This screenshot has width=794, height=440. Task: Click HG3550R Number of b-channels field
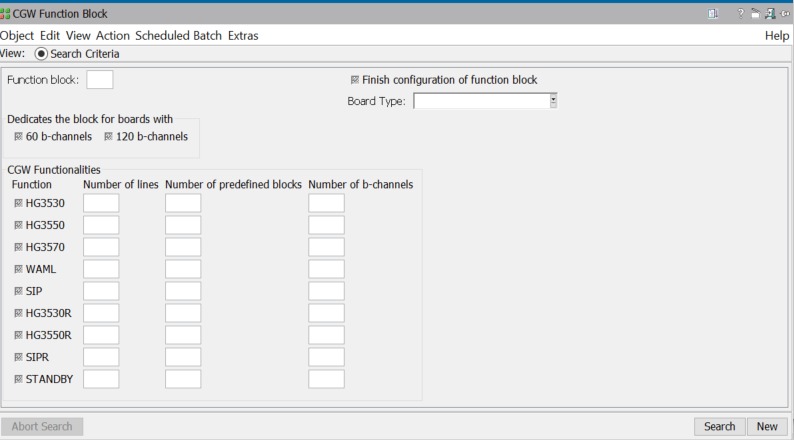326,335
